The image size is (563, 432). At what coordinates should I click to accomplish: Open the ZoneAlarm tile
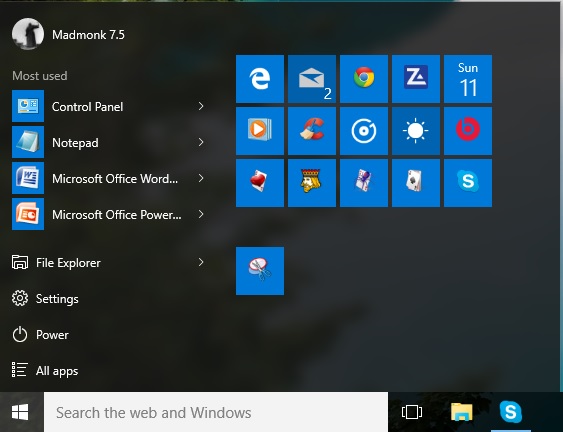416,79
